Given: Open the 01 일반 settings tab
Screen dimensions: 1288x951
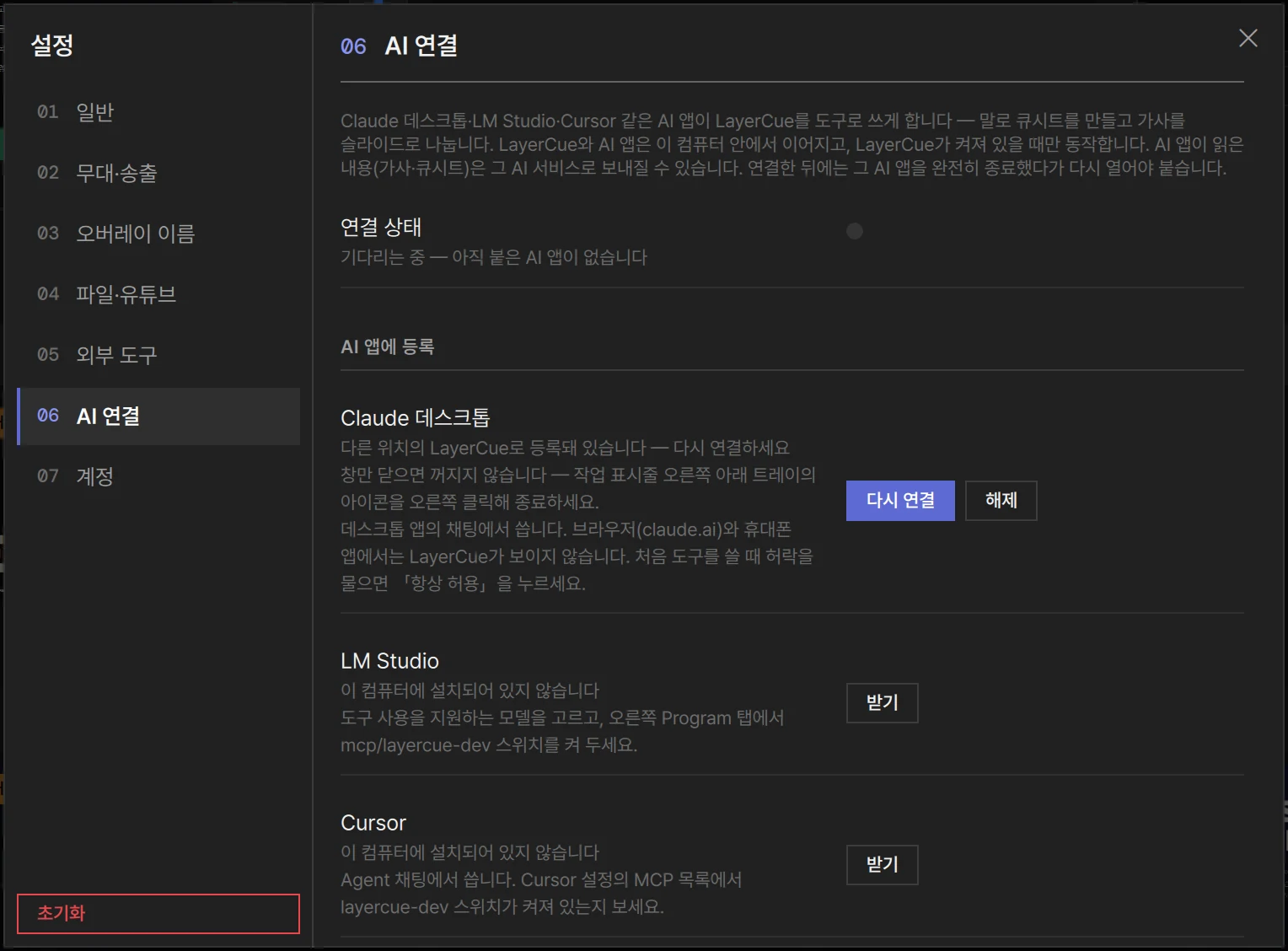Looking at the screenshot, I should (x=158, y=112).
